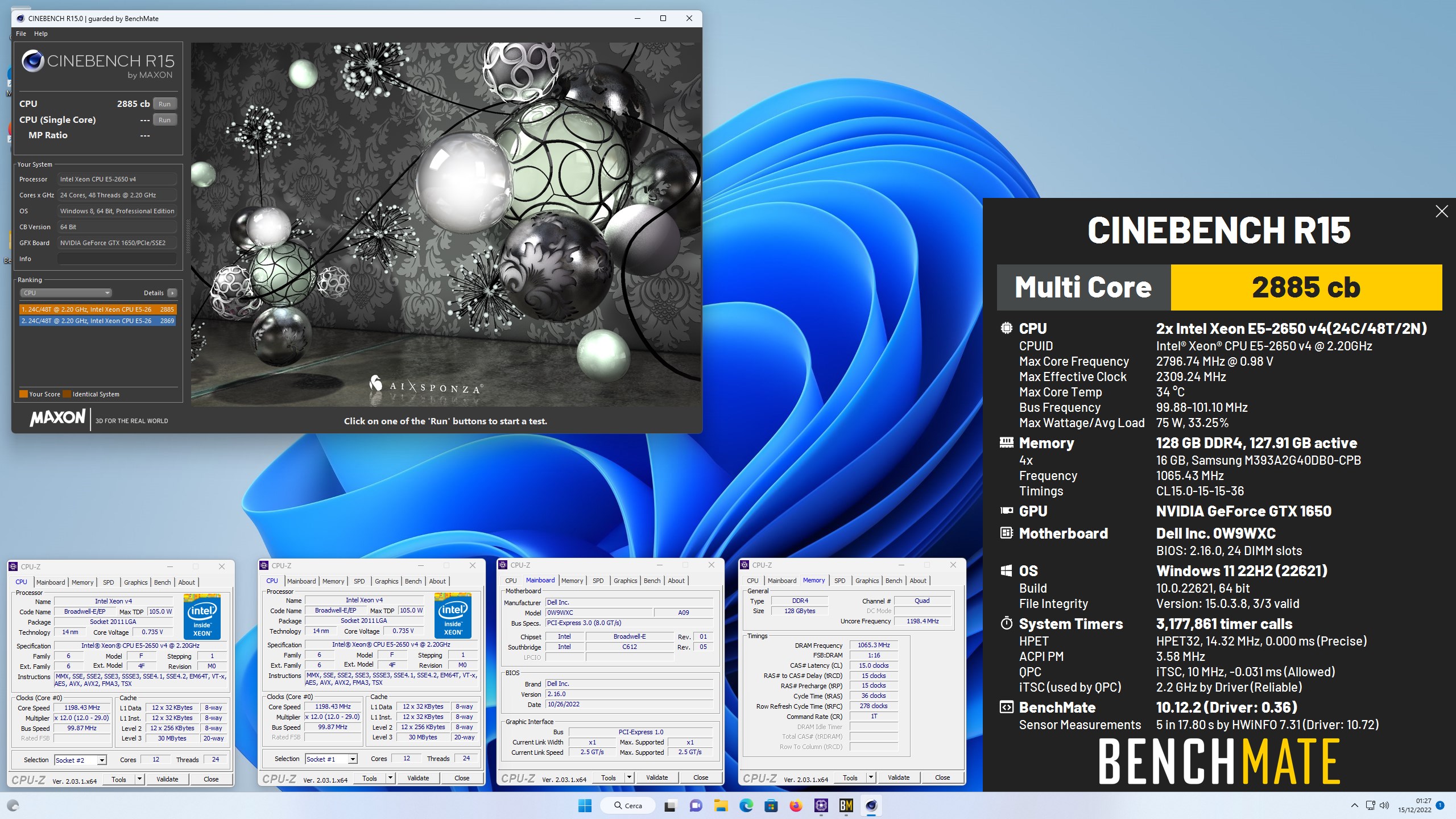
Task: Open the File menu in Cinebench
Action: 21,34
